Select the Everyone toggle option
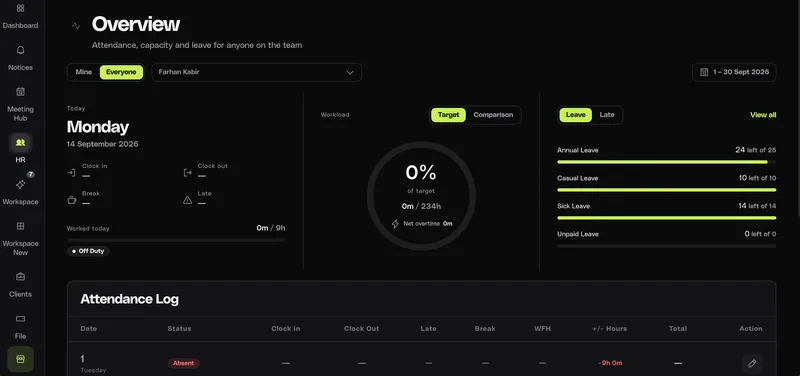 [x=121, y=72]
